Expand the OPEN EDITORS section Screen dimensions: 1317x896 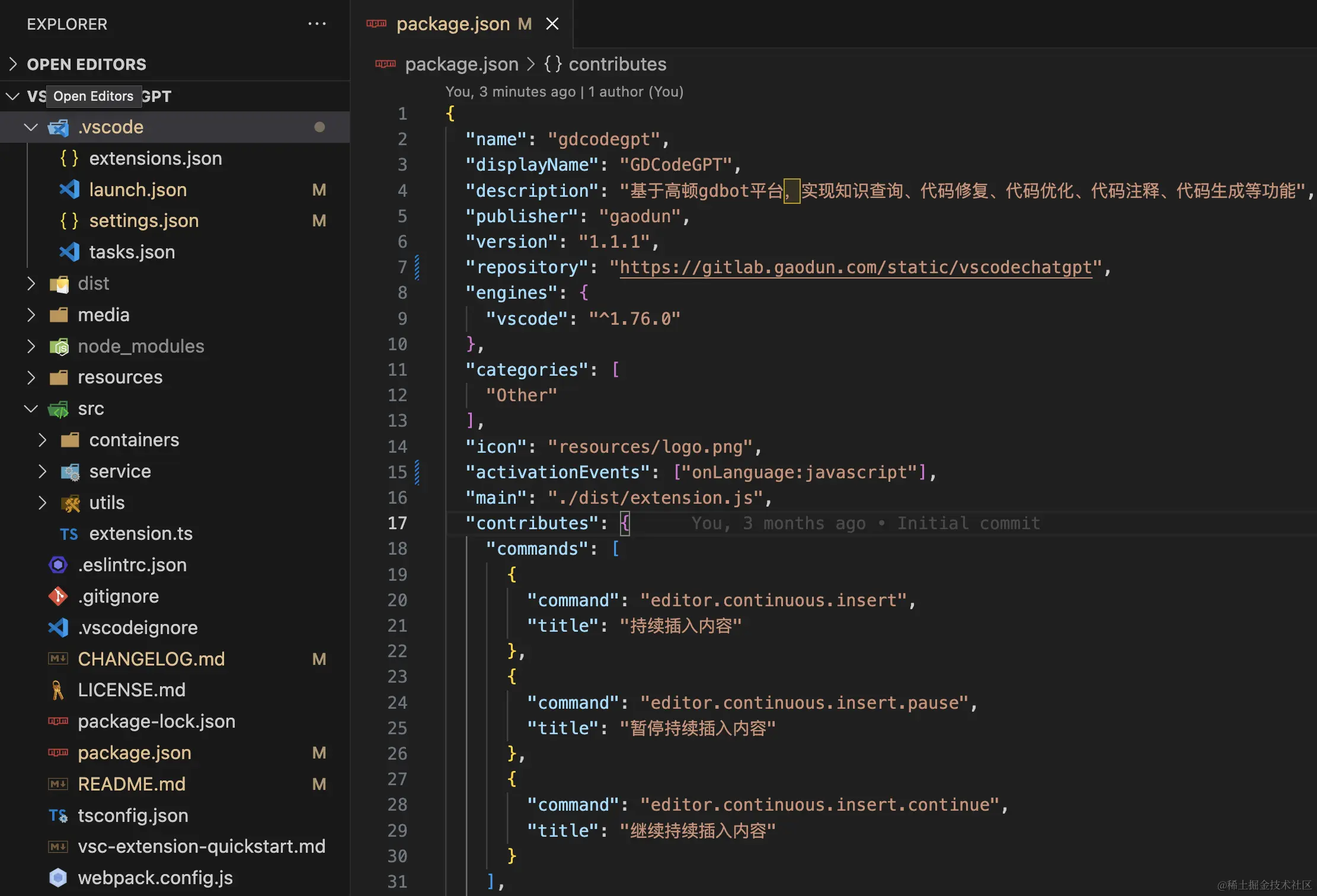[x=13, y=64]
